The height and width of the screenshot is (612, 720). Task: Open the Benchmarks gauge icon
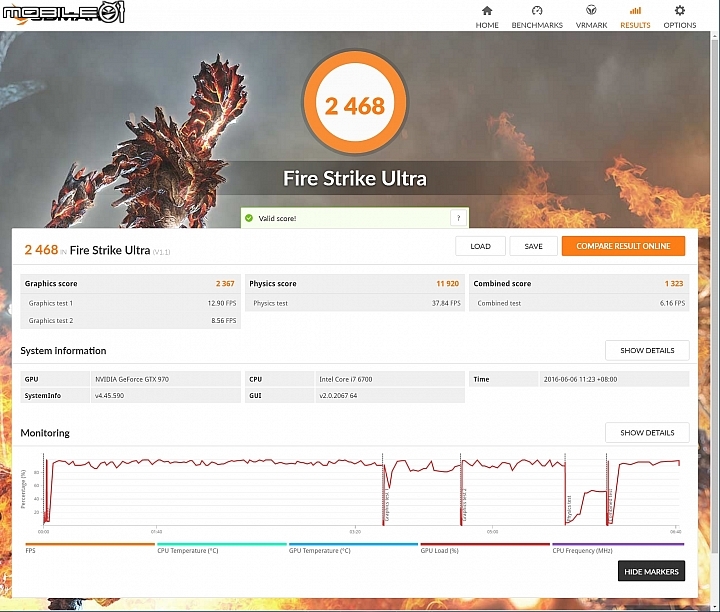[537, 11]
